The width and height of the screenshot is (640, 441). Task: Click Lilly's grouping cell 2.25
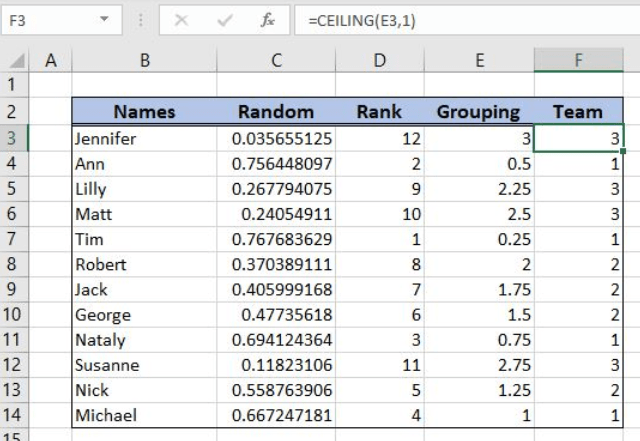(480, 189)
